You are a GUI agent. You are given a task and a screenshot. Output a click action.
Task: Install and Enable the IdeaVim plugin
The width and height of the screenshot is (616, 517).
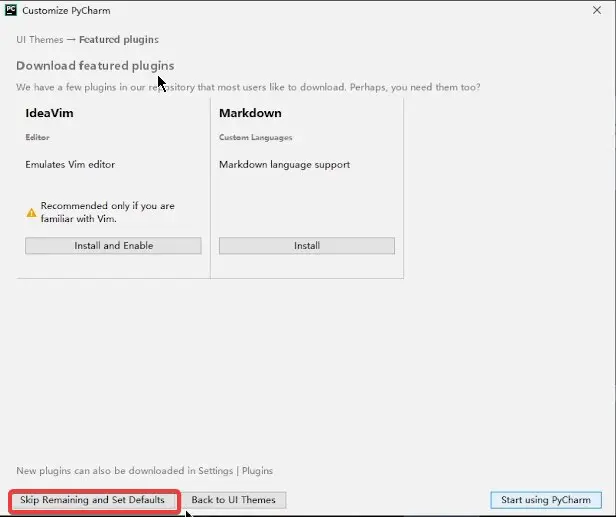tap(114, 246)
